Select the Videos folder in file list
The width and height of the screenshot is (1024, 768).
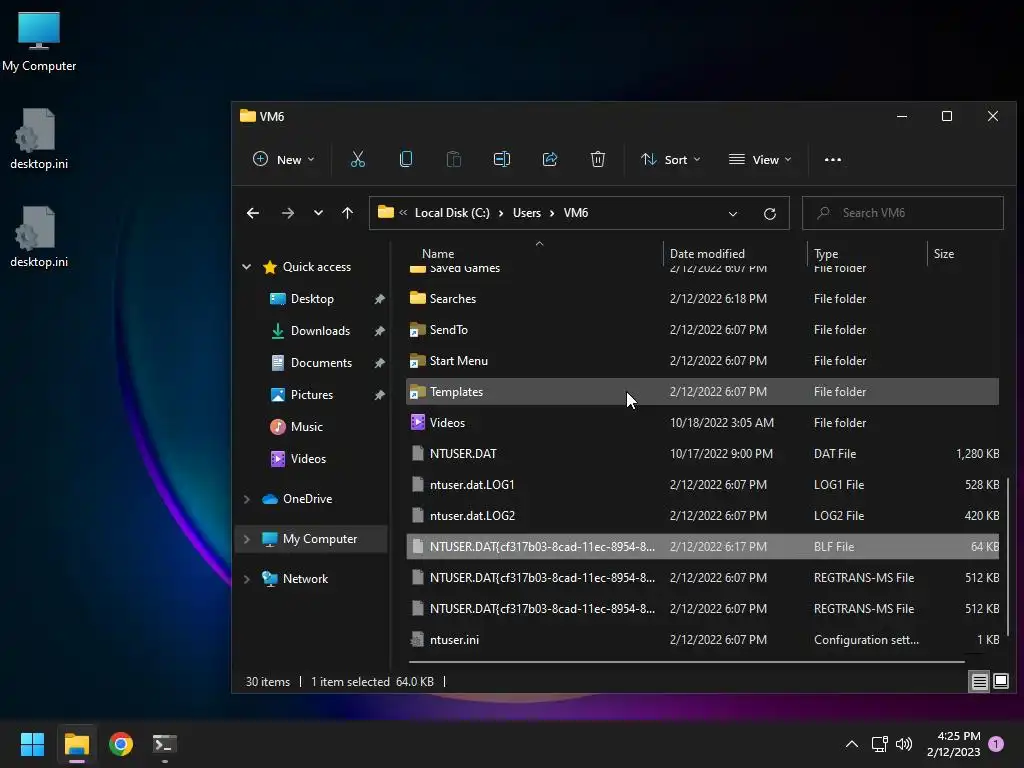tap(702, 423)
